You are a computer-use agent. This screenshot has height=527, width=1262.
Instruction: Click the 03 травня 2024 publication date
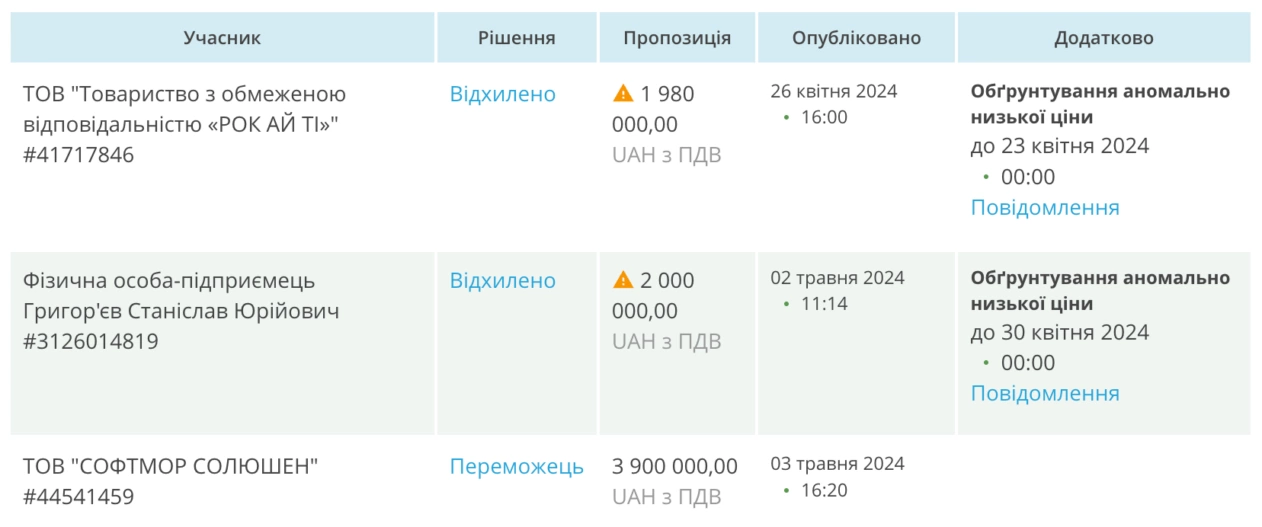click(x=837, y=463)
